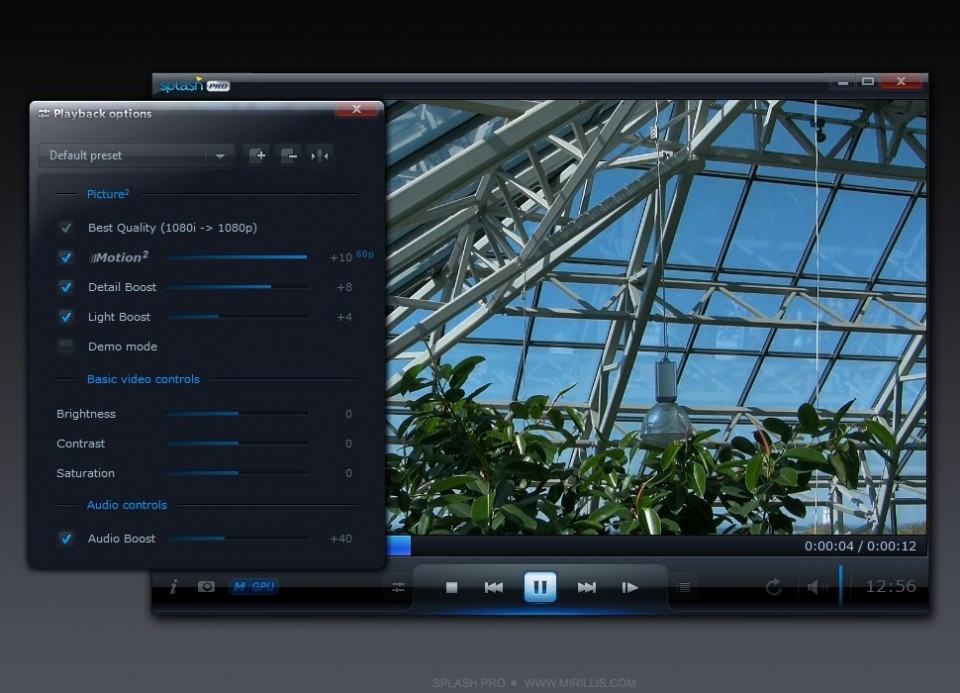This screenshot has height=693, width=960.
Task: Click the Audio controls heading
Action: 127,505
